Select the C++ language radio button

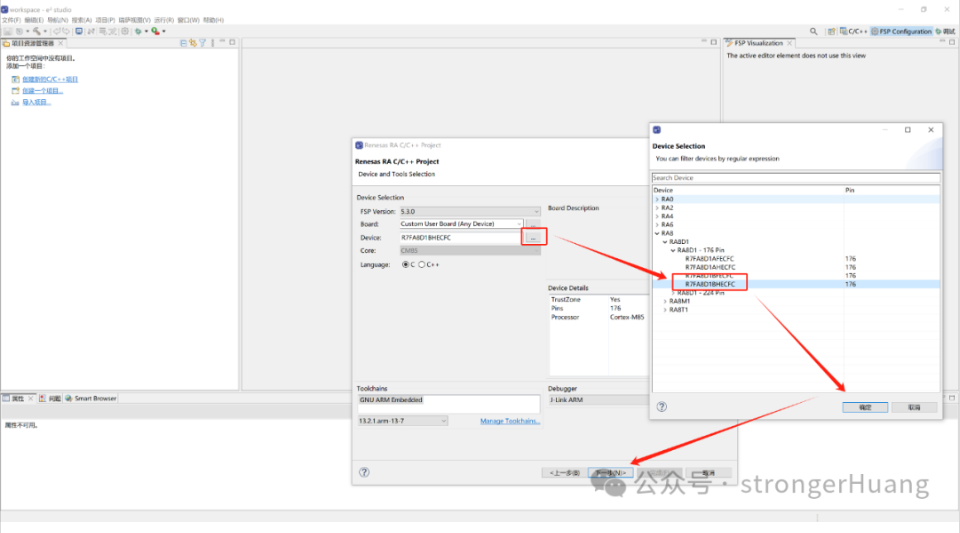[x=421, y=265]
